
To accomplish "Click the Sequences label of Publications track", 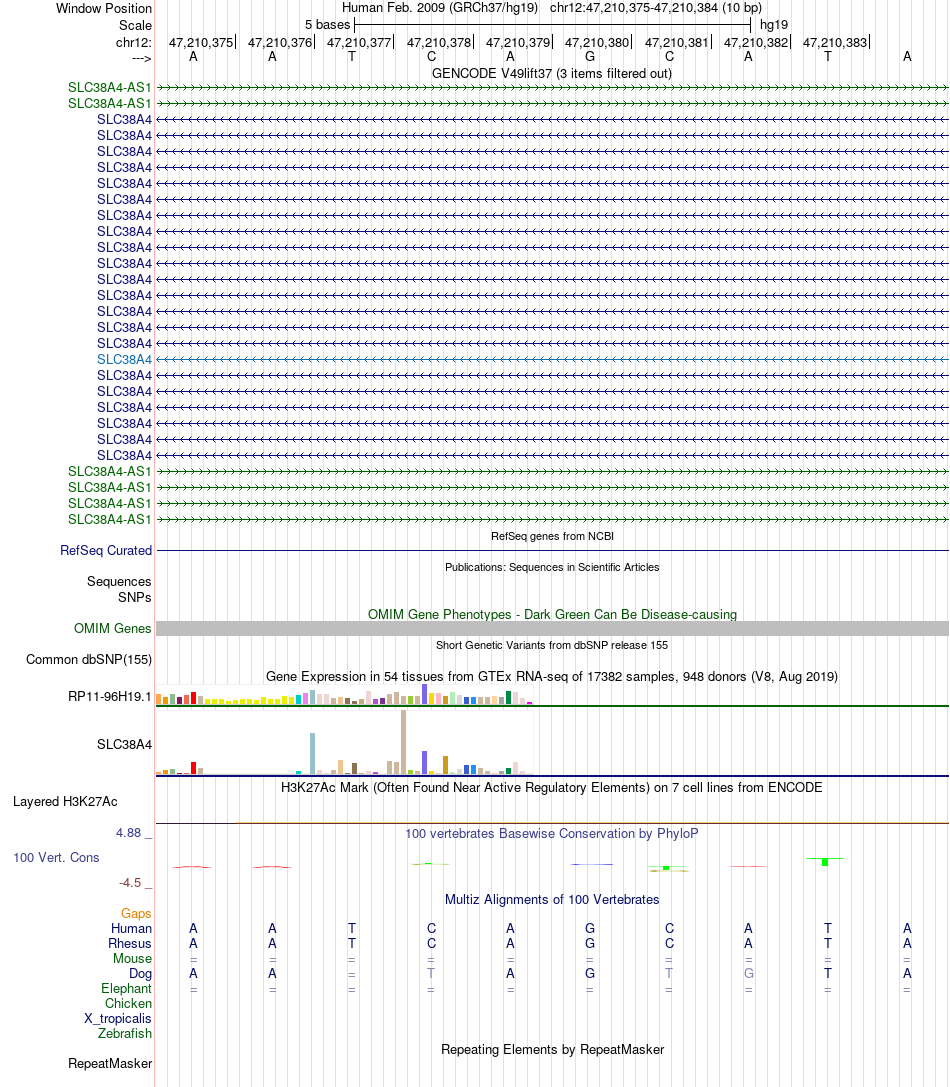I will pos(119,582).
